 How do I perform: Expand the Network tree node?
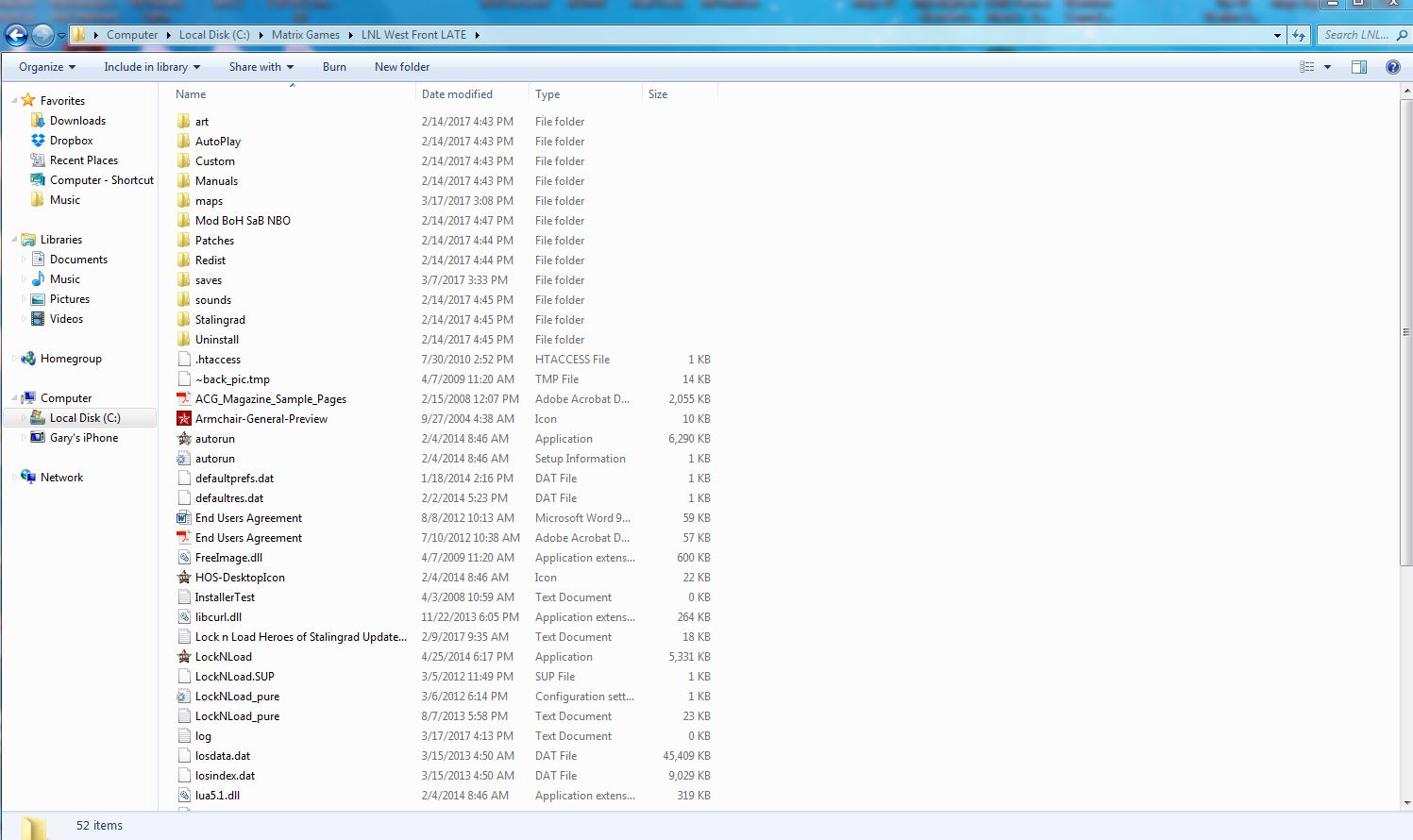[14, 478]
